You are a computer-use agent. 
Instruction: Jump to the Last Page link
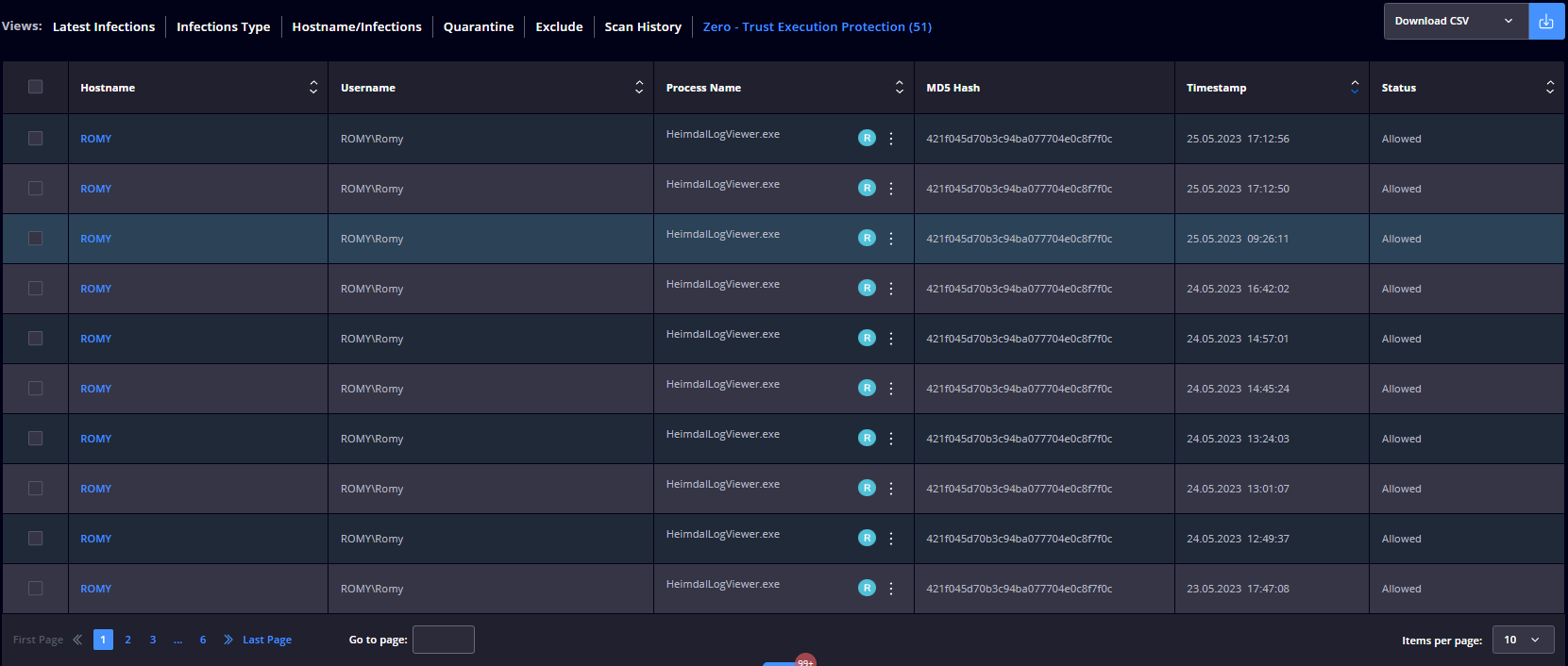coord(267,640)
